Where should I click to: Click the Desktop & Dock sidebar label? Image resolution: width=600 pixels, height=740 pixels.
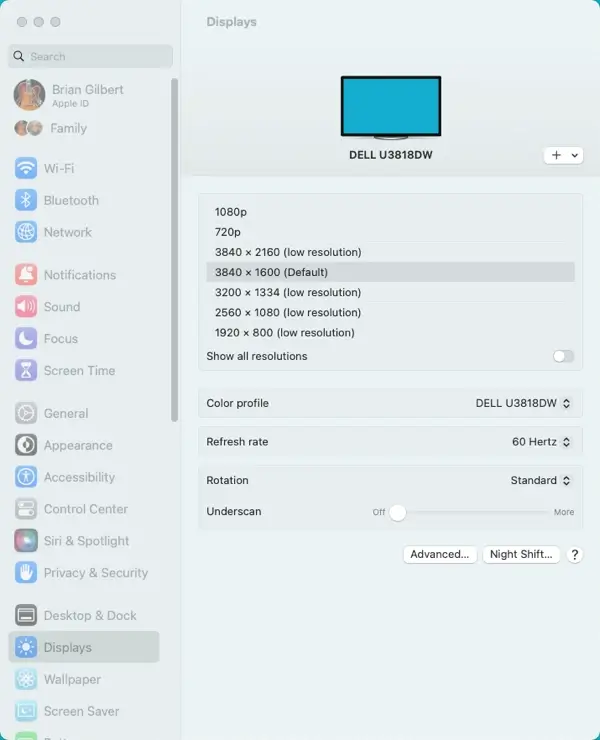pyautogui.click(x=90, y=615)
